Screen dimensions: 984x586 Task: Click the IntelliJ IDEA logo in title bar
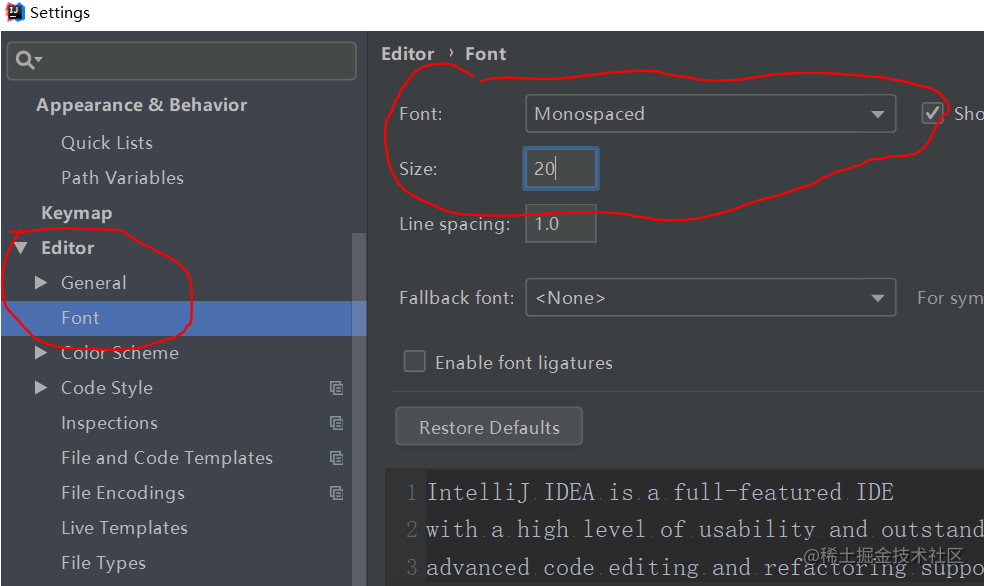point(14,12)
